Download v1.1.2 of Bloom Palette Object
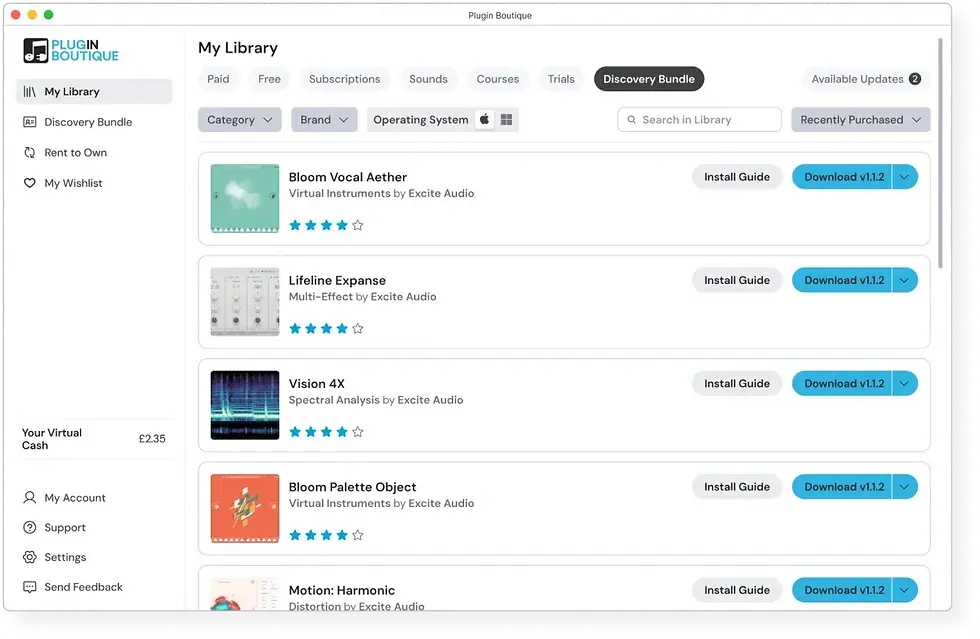This screenshot has width=980, height=639. pyautogui.click(x=842, y=486)
